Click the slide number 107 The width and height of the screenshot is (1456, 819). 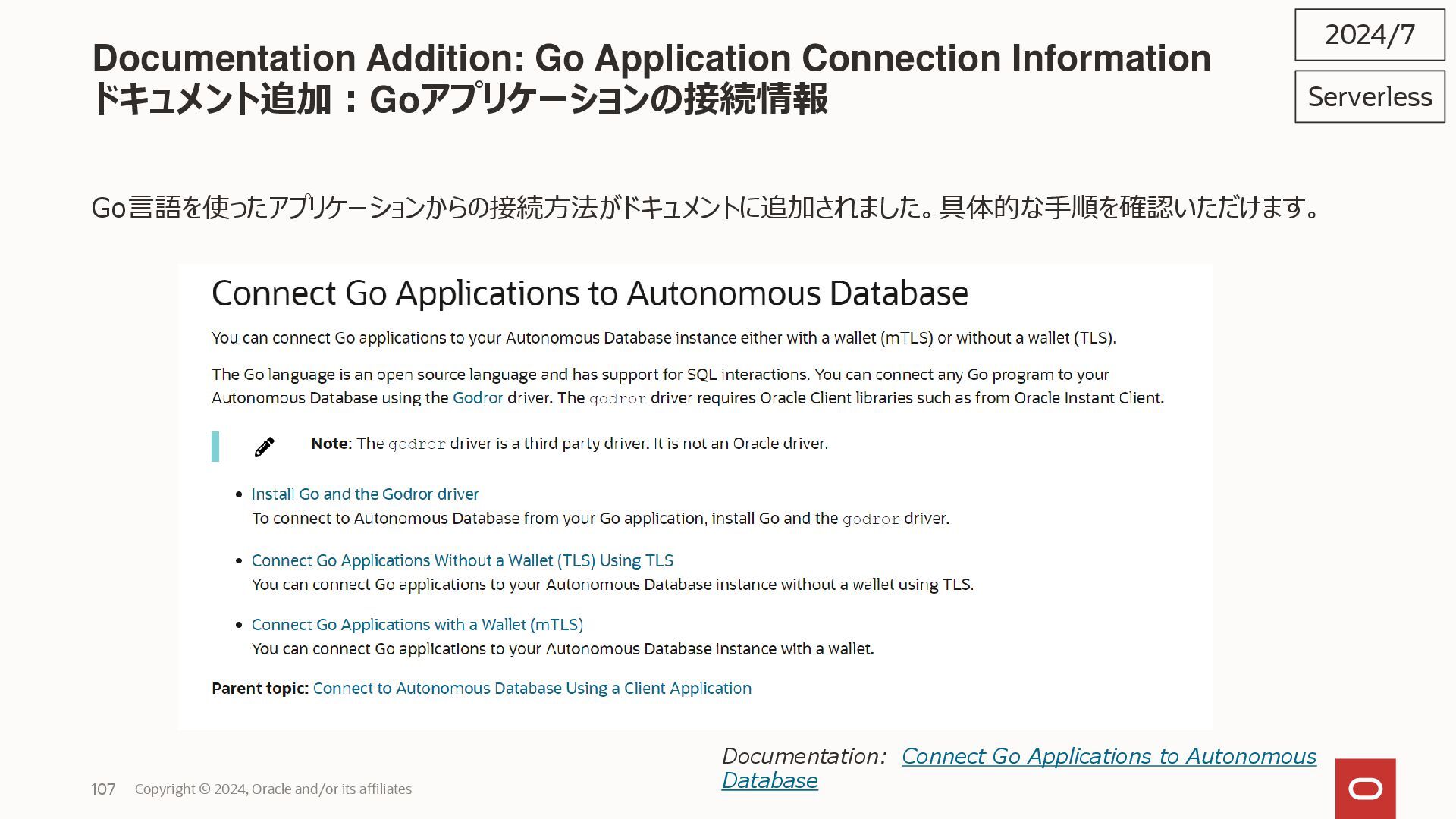tap(103, 789)
